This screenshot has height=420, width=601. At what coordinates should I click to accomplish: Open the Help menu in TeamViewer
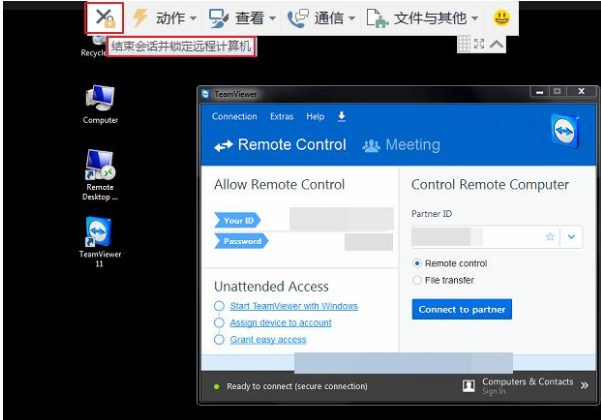315,116
